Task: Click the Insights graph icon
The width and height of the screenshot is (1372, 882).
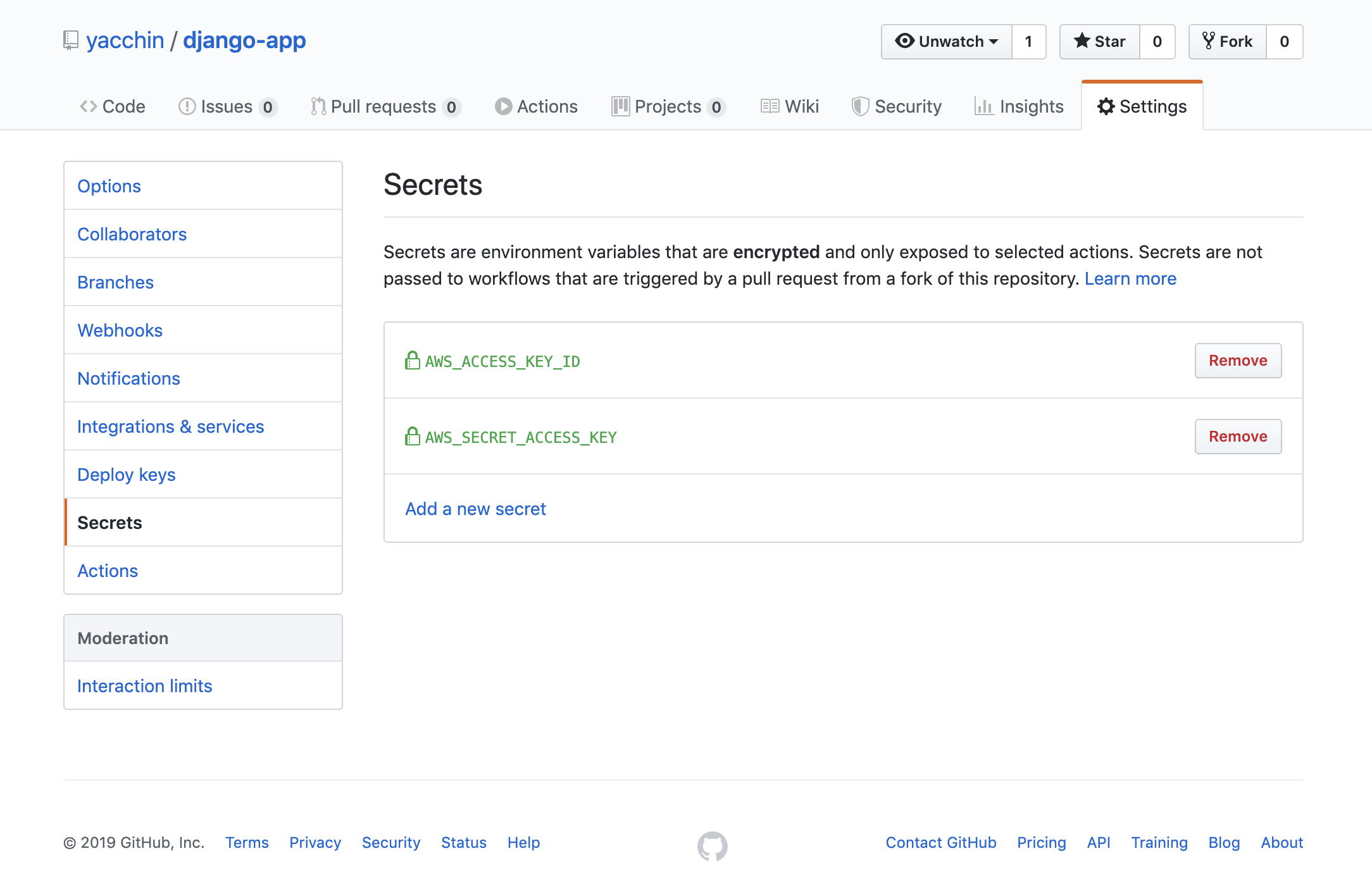Action: 984,106
